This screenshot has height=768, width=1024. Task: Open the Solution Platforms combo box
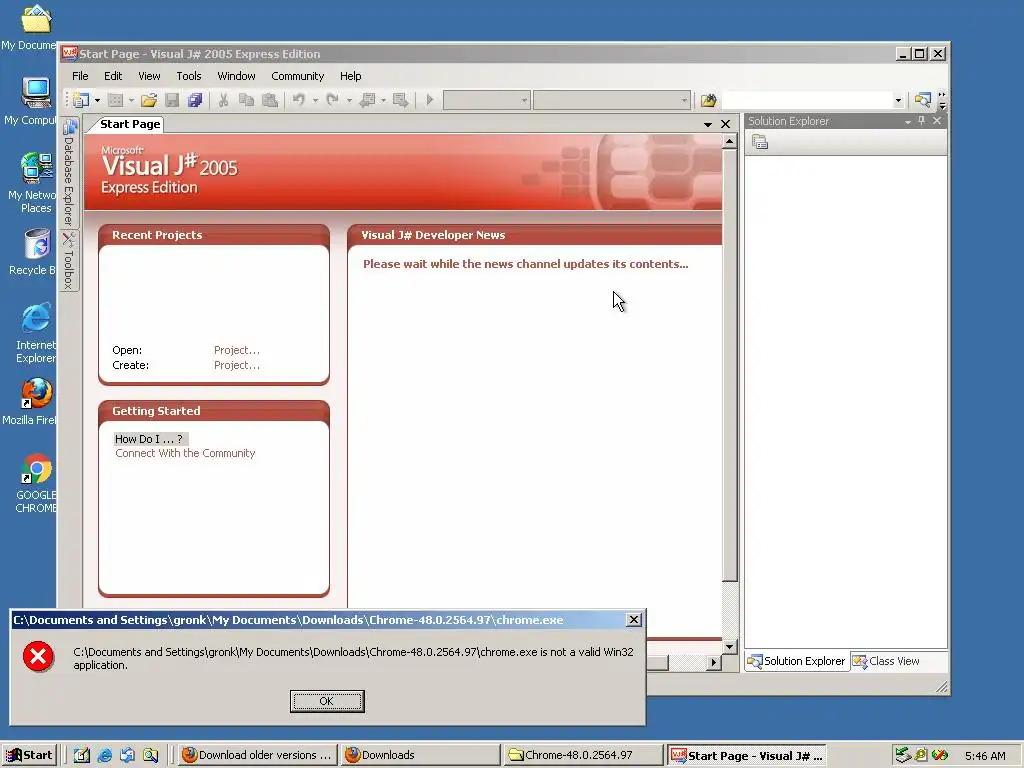(612, 100)
